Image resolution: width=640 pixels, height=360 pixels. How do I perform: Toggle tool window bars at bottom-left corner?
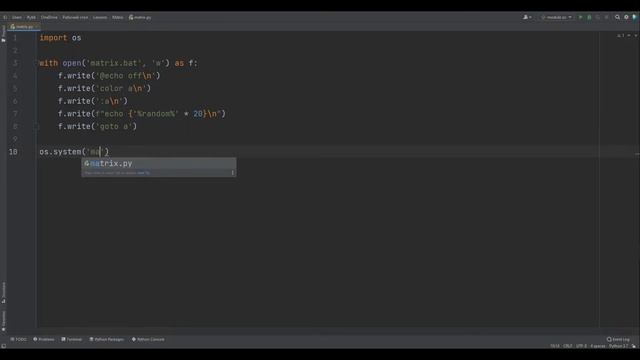click(x=4, y=346)
